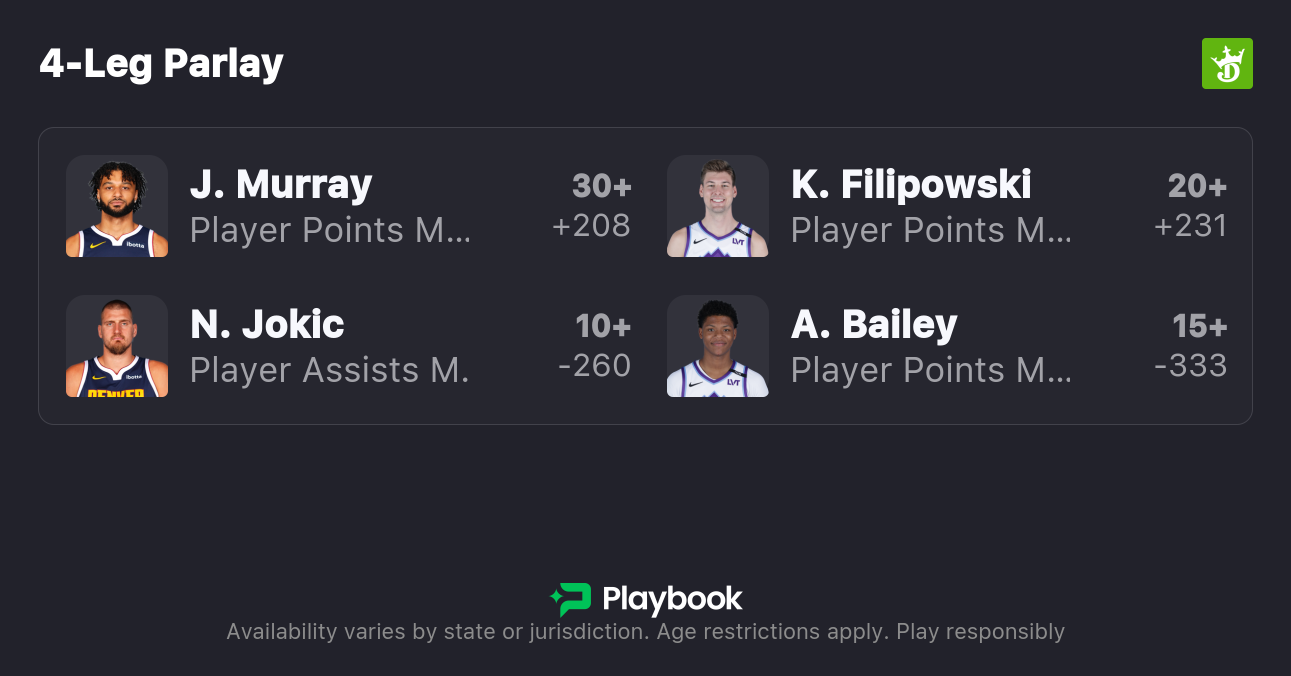
Task: Select the +208 odds for Murray
Action: tap(591, 226)
